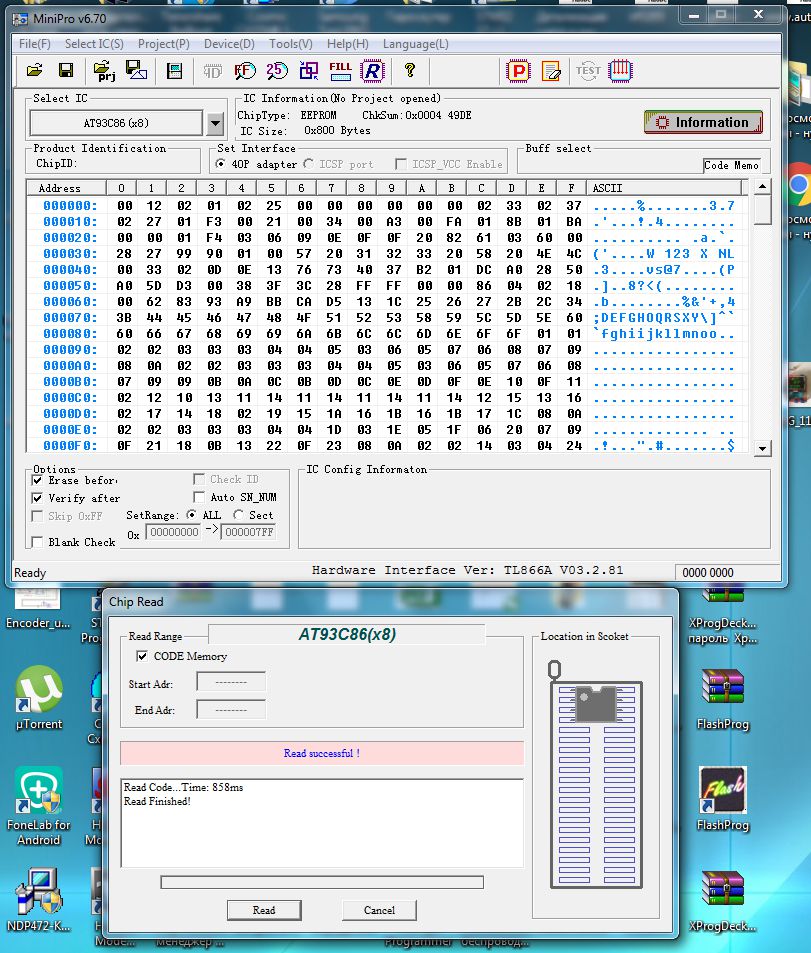This screenshot has height=953, width=811.
Task: Click the Program chip 'P' icon
Action: tap(518, 70)
